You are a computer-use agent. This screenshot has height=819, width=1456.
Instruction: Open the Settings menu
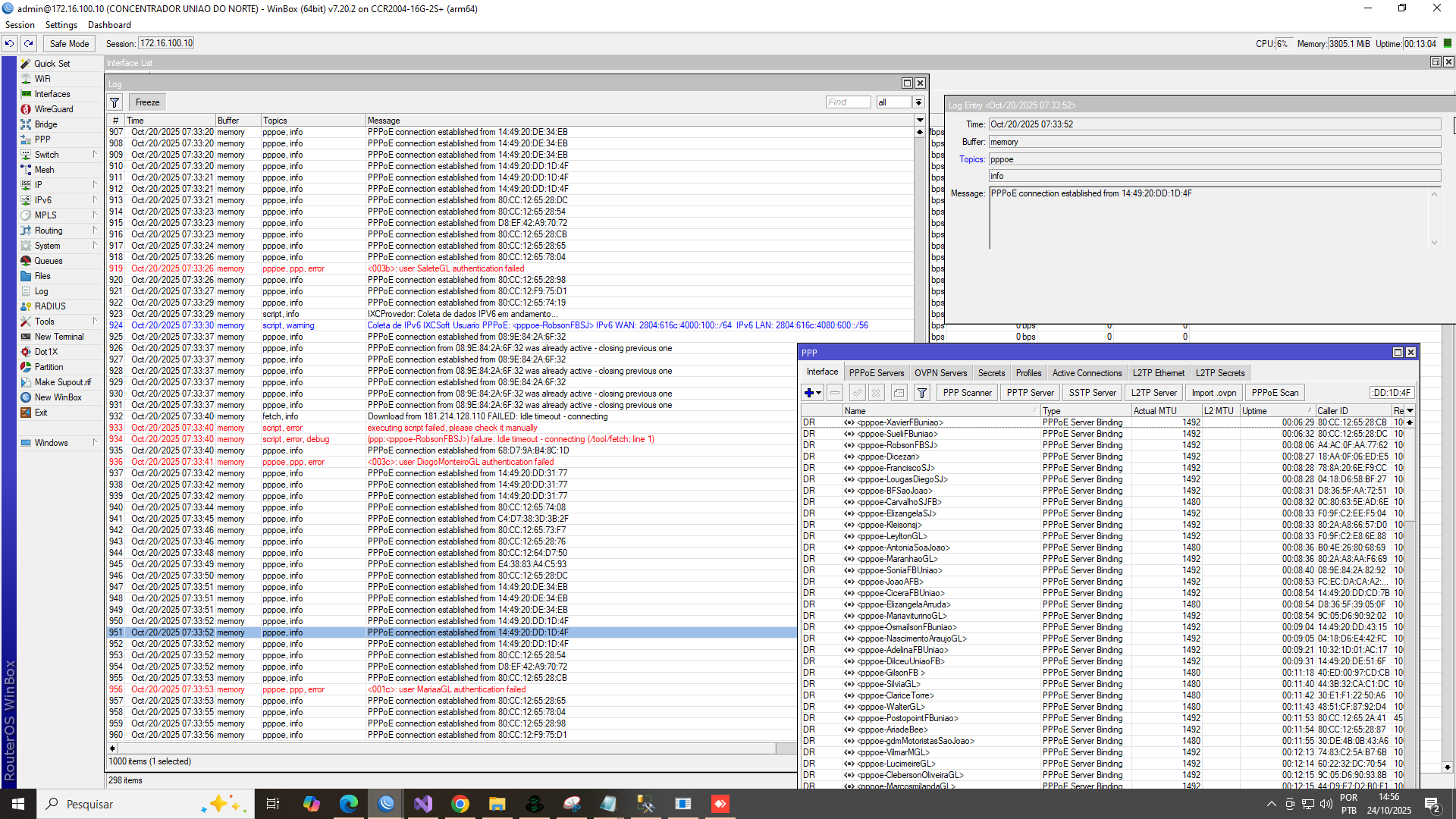point(61,25)
